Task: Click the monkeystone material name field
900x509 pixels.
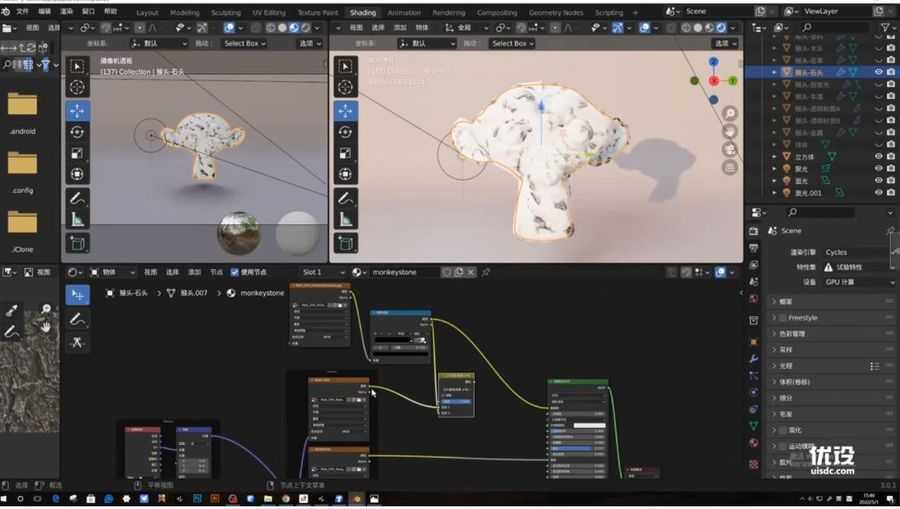Action: [405, 272]
